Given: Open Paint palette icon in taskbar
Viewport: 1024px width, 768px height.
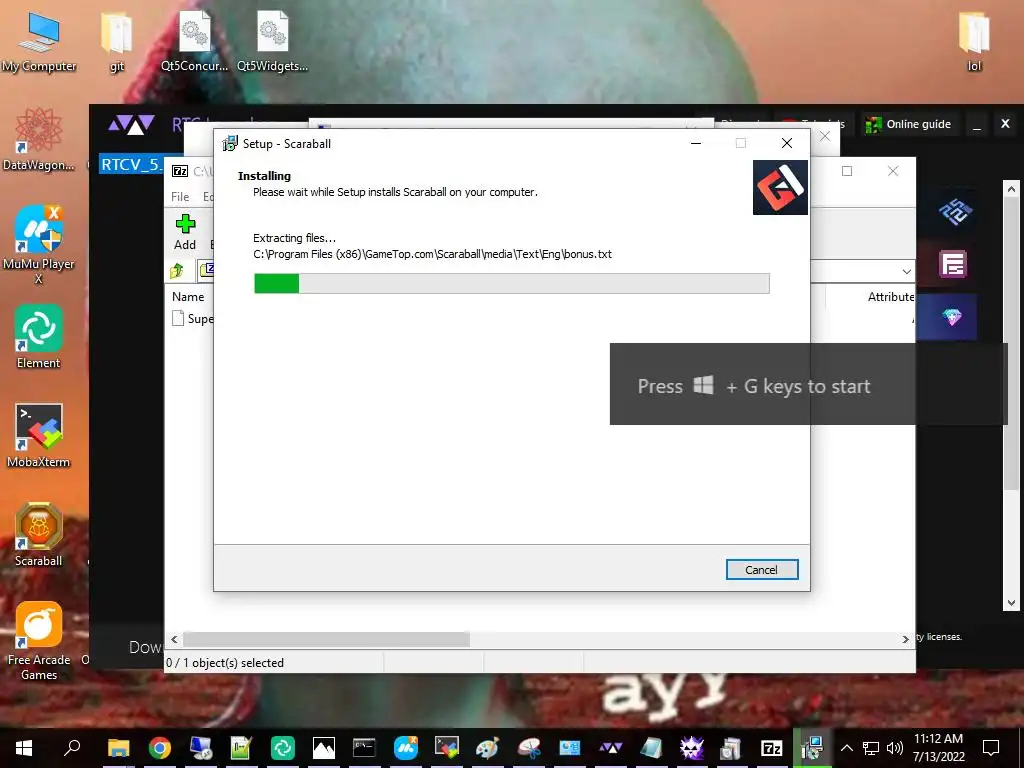Looking at the screenshot, I should [x=487, y=748].
